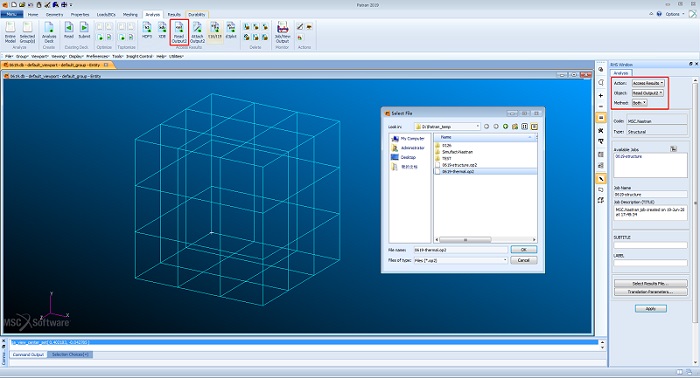
Task: Click OK in Select File dialog
Action: coord(524,249)
